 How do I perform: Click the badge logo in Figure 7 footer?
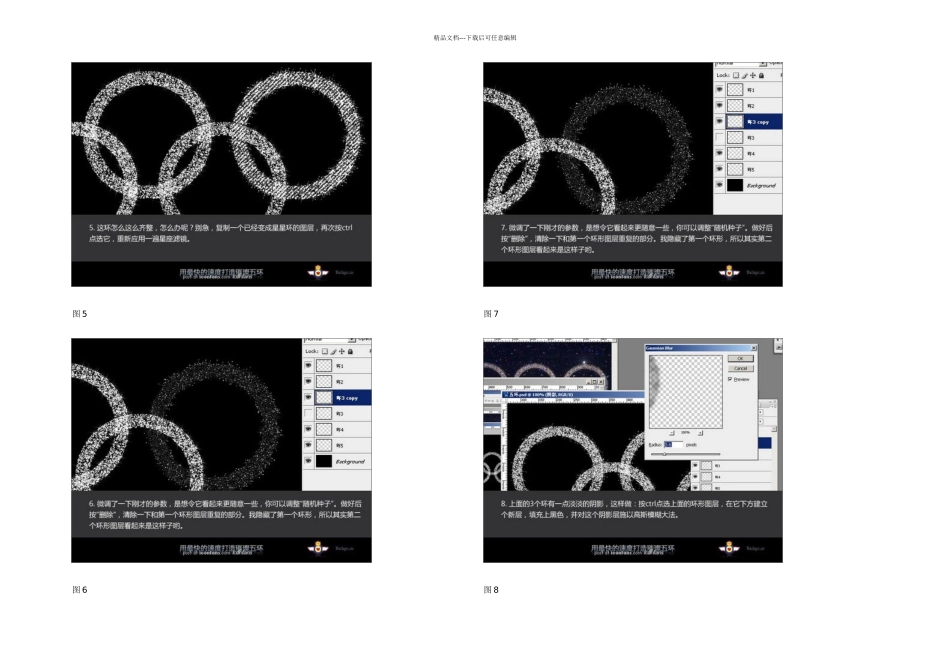point(729,272)
